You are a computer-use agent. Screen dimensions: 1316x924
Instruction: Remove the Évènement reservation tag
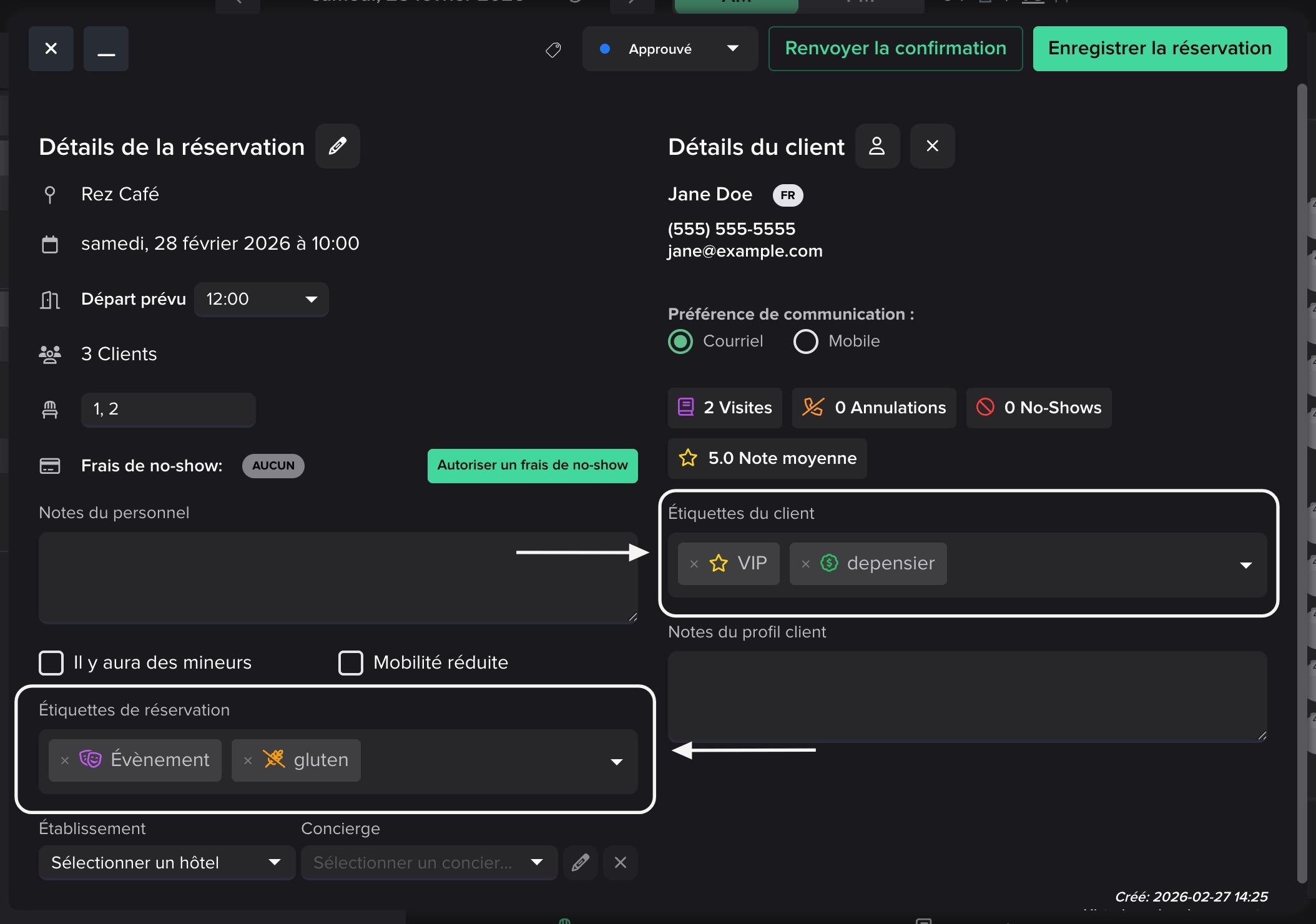tap(65, 760)
